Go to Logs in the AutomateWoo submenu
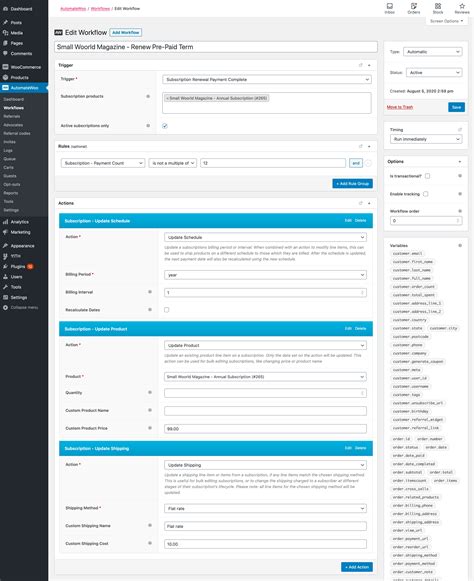This screenshot has height=581, width=474. click(x=8, y=150)
